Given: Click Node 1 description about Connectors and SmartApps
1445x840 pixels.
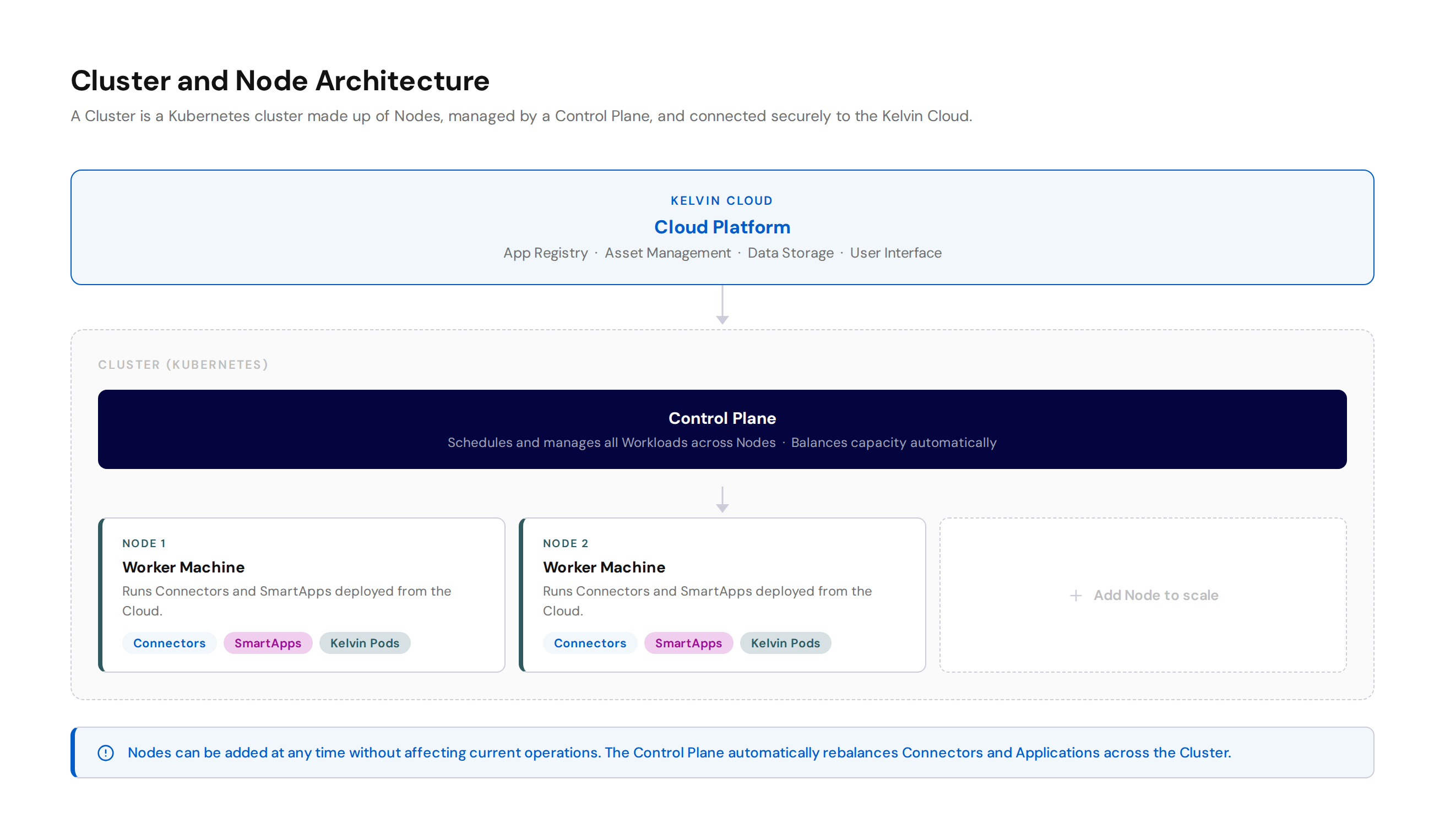Looking at the screenshot, I should 287,601.
